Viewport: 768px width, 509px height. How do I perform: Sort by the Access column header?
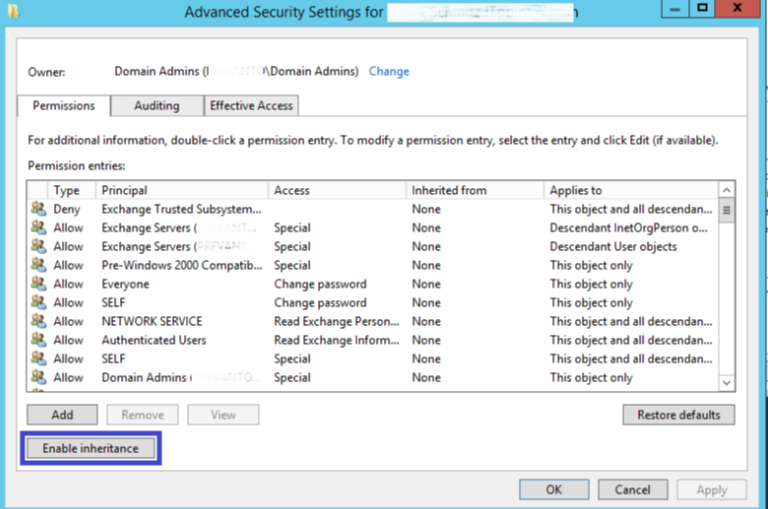coord(337,190)
